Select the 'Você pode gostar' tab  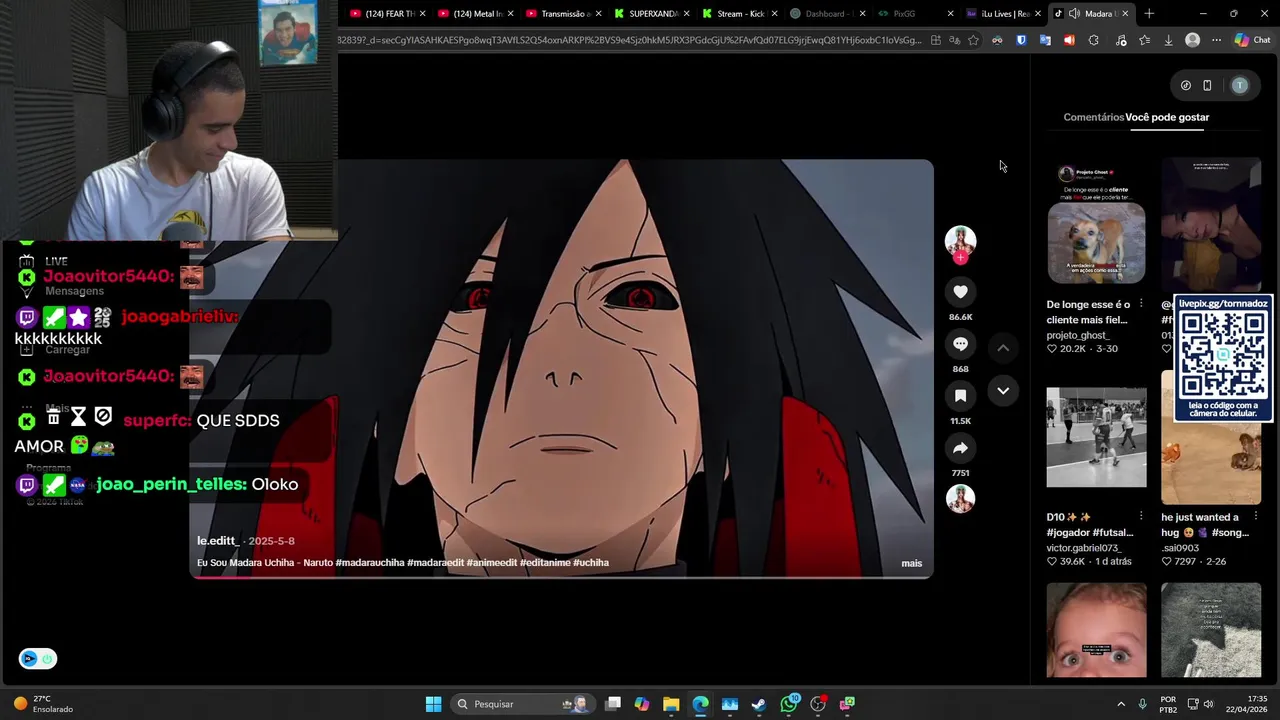(1167, 117)
